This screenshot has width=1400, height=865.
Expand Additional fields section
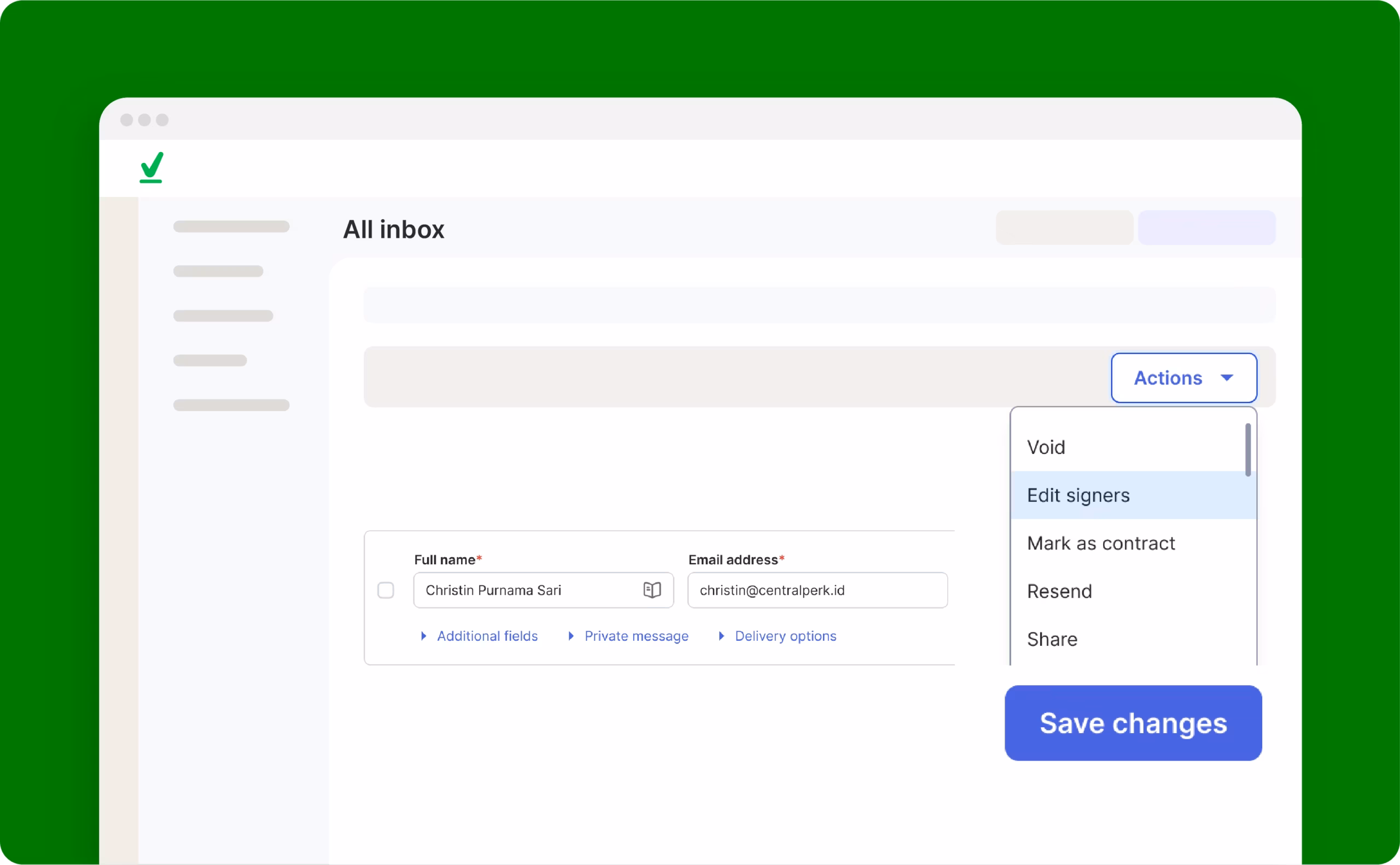(487, 636)
